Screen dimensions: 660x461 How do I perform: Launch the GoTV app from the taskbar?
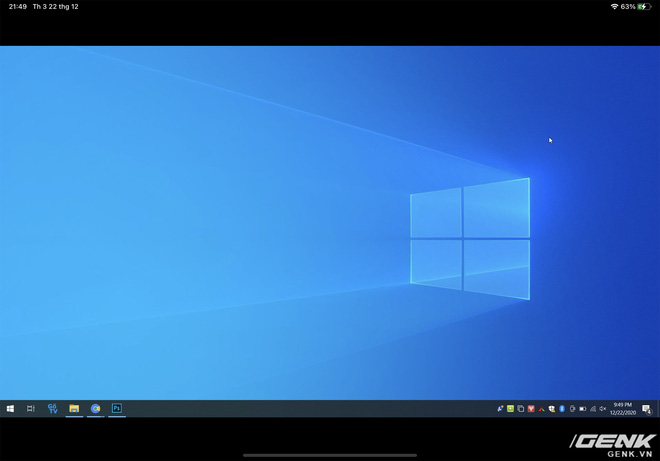[52, 408]
